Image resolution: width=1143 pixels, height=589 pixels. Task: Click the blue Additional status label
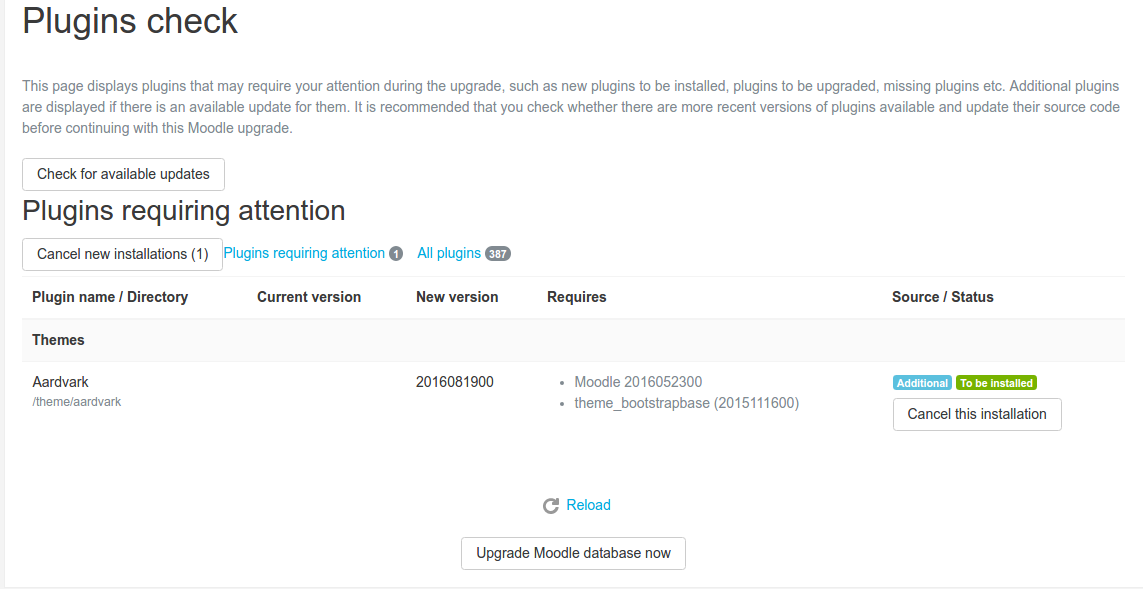[x=922, y=383]
